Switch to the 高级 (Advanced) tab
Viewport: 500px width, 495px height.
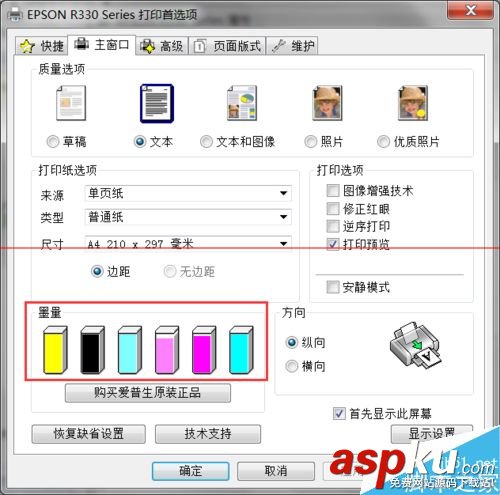point(162,46)
